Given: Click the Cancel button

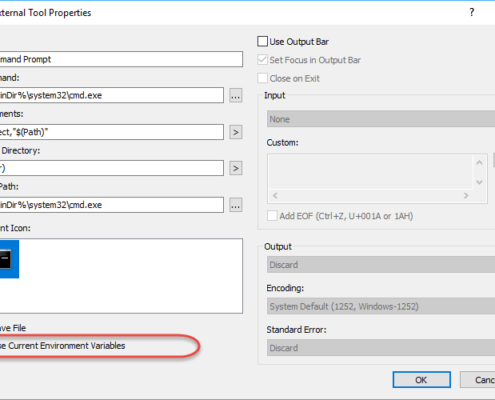Looking at the screenshot, I should 478,380.
